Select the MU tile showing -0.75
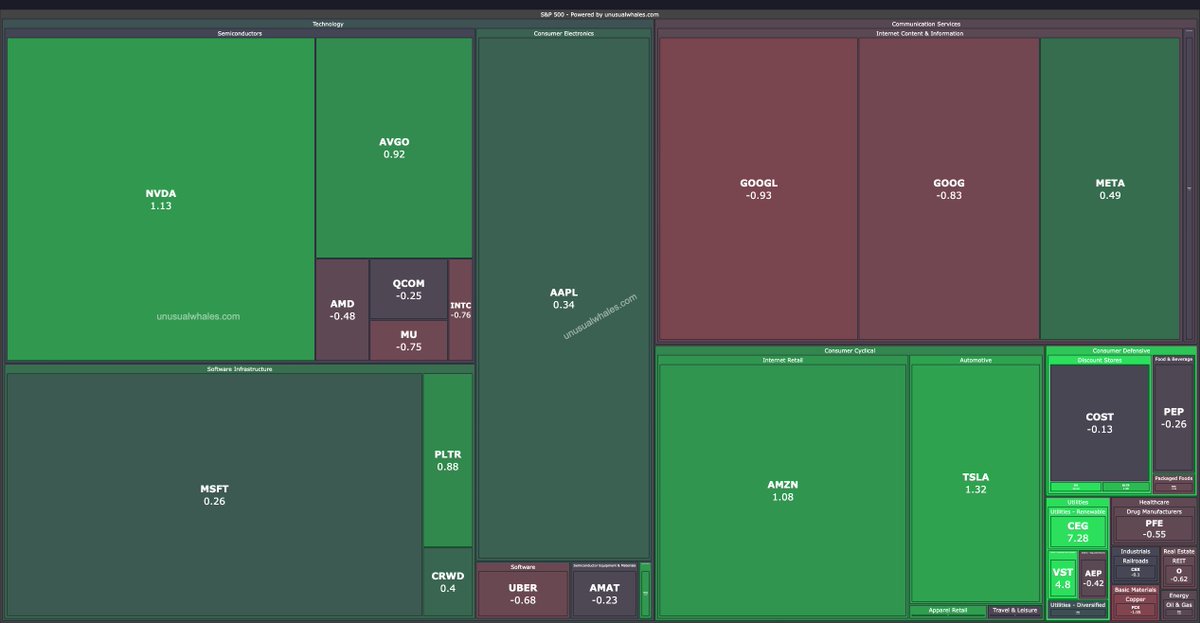1200x623 pixels. click(408, 341)
